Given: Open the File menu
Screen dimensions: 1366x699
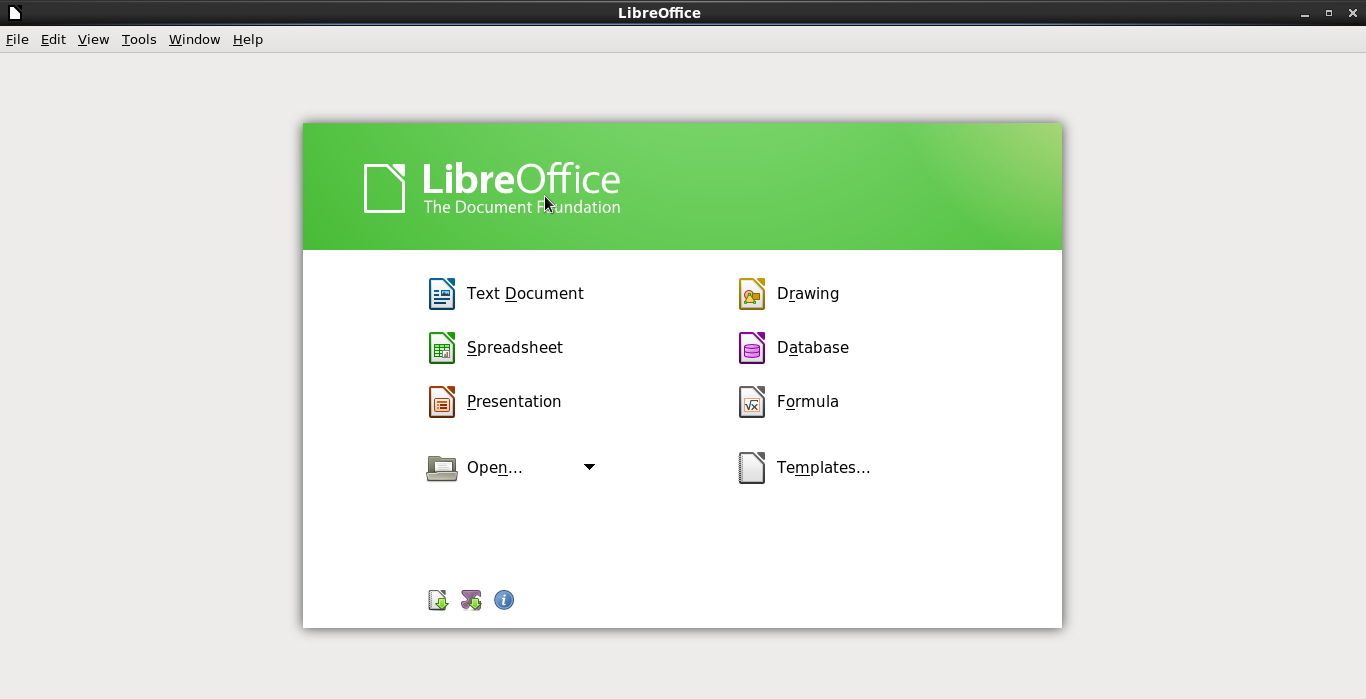Looking at the screenshot, I should pos(17,40).
